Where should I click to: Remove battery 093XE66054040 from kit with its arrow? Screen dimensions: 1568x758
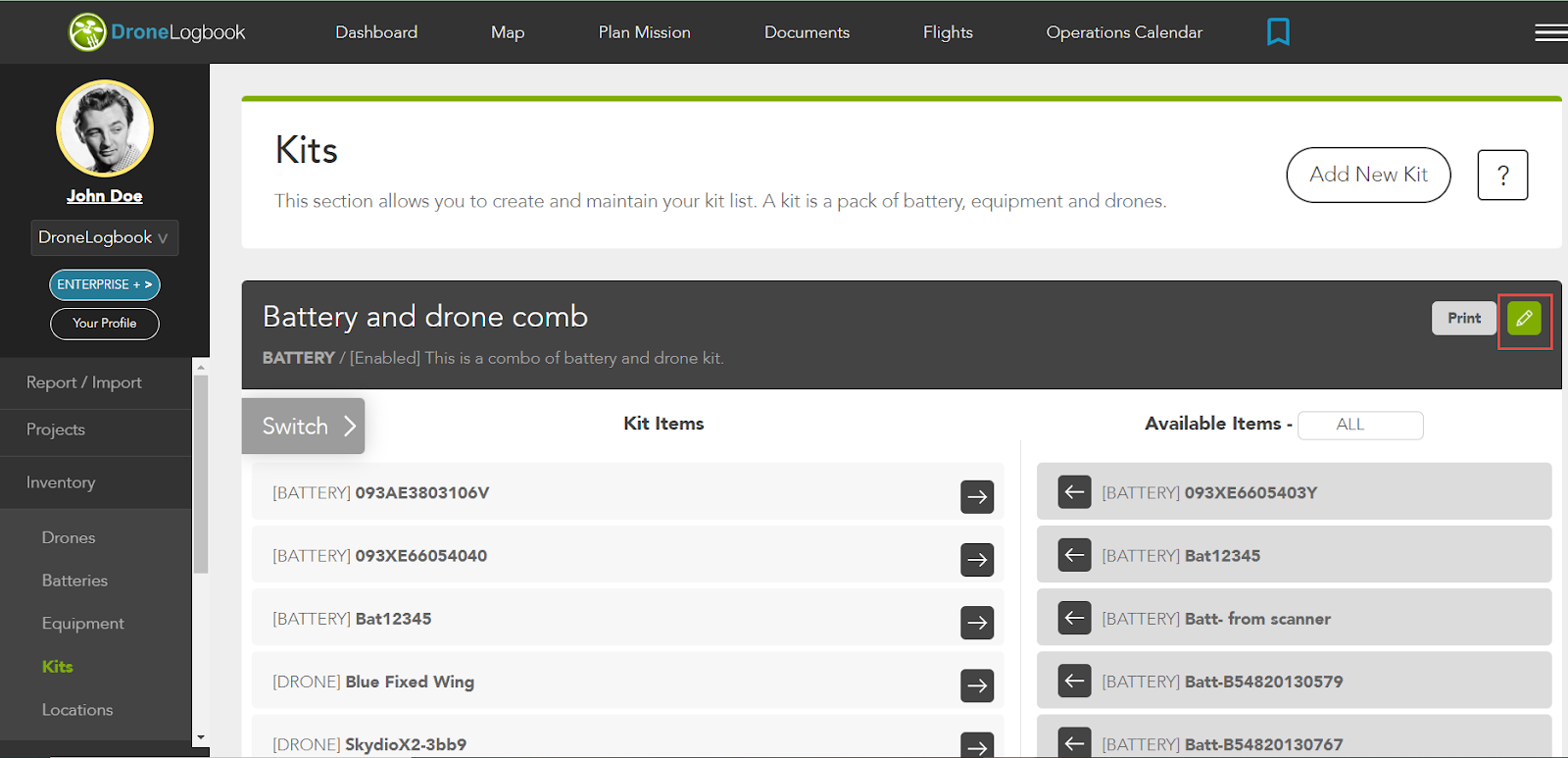point(977,560)
